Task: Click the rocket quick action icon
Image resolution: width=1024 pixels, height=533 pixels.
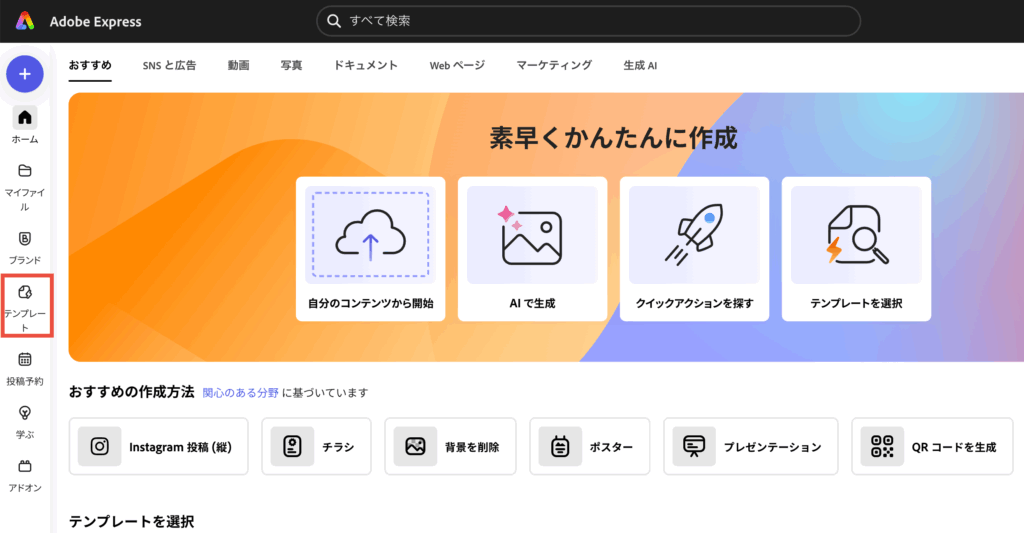Action: (x=694, y=234)
